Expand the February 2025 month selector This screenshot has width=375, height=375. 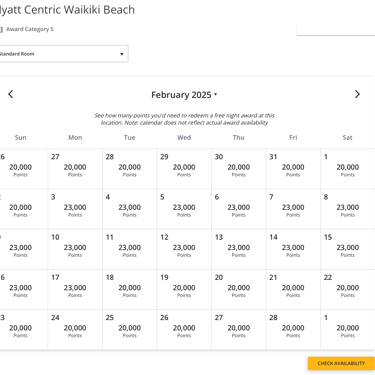[184, 95]
